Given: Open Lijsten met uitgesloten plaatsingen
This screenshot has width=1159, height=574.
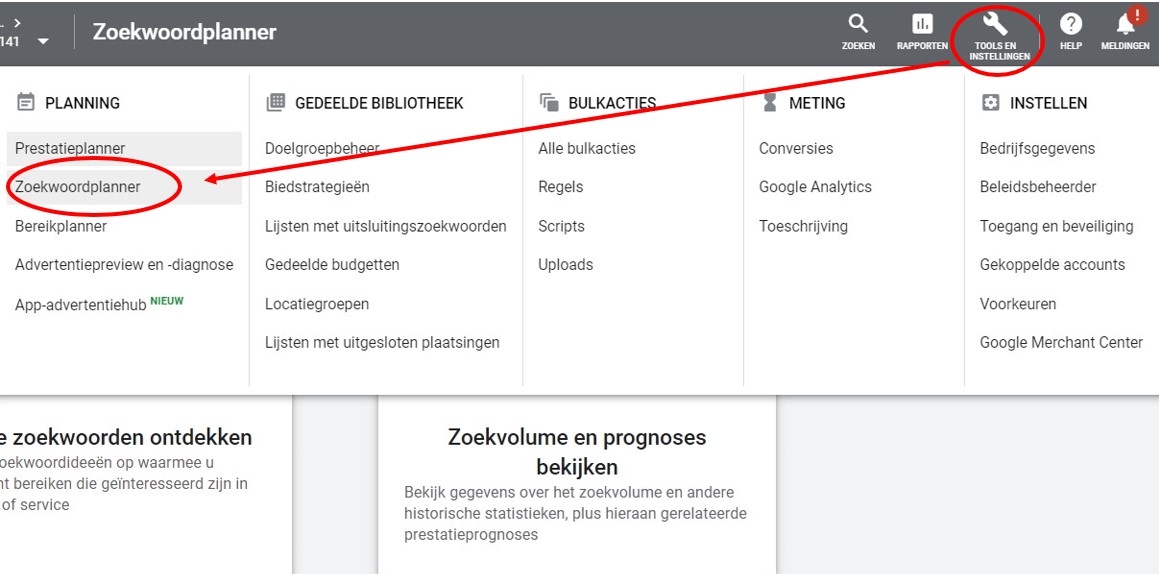Looking at the screenshot, I should coord(382,343).
